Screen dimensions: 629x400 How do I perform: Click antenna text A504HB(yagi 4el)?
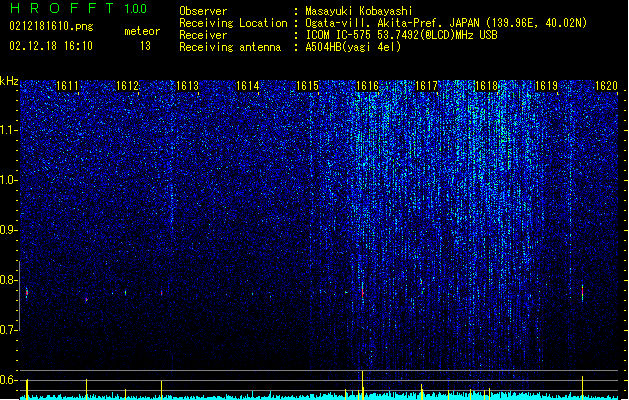pyautogui.click(x=353, y=47)
